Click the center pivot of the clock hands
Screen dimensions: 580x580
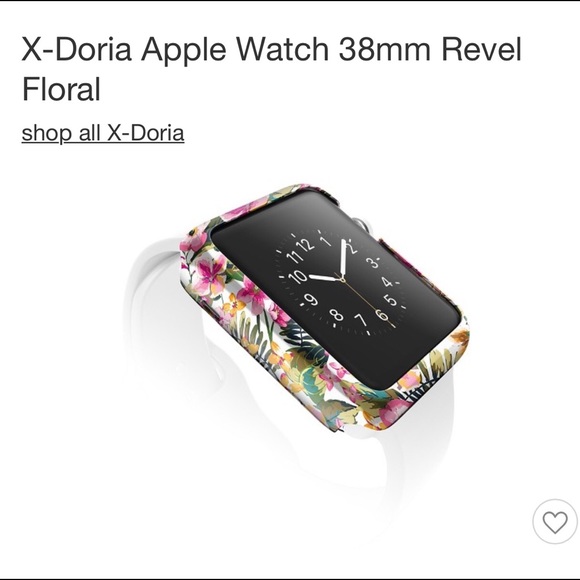pyautogui.click(x=343, y=280)
